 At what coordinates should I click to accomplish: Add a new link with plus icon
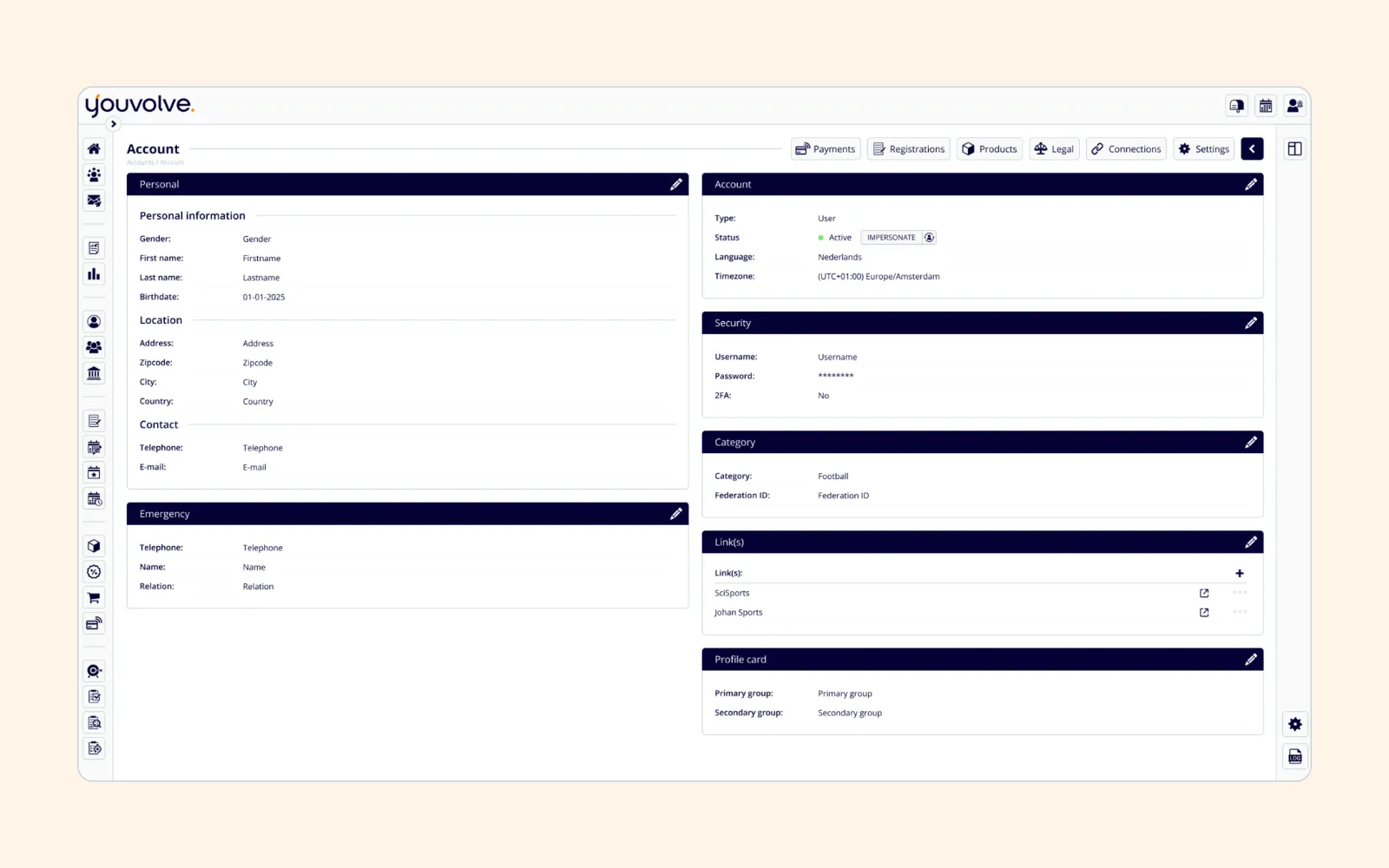(1240, 573)
